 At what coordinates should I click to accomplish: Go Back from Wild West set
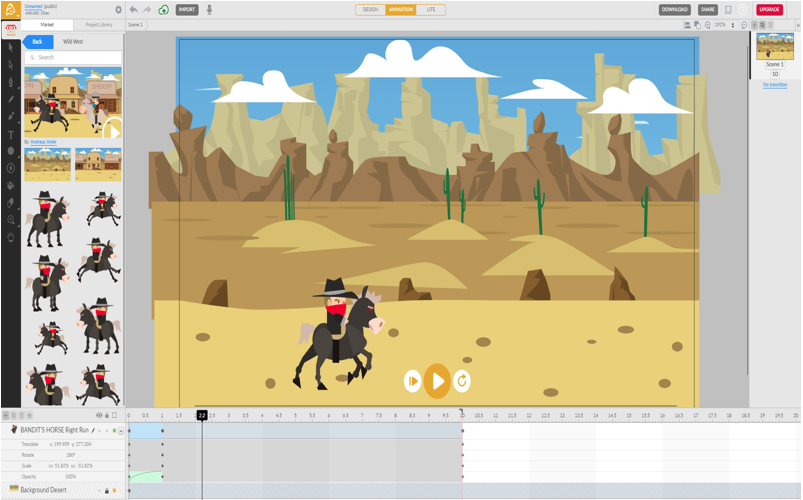(x=37, y=41)
